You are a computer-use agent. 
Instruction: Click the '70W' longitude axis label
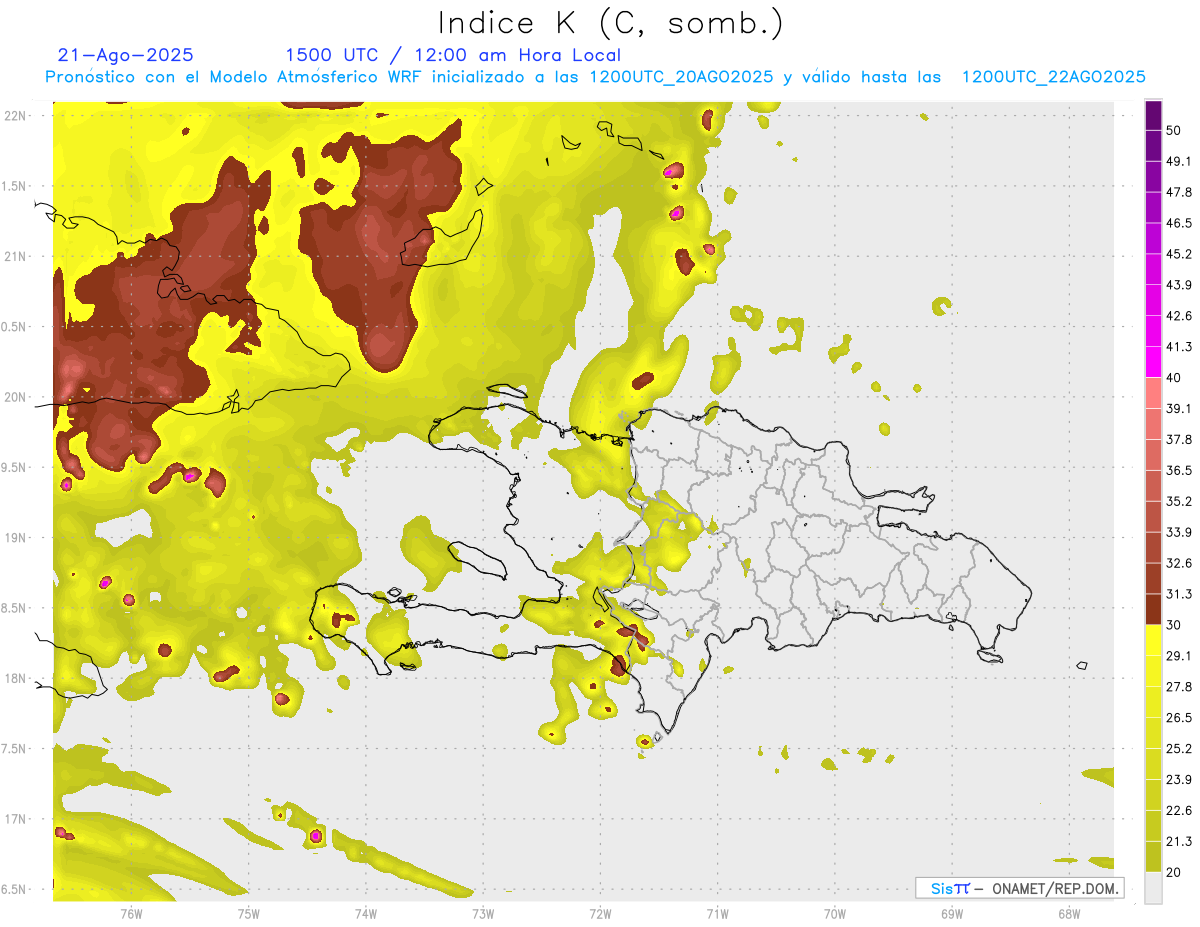(x=835, y=912)
